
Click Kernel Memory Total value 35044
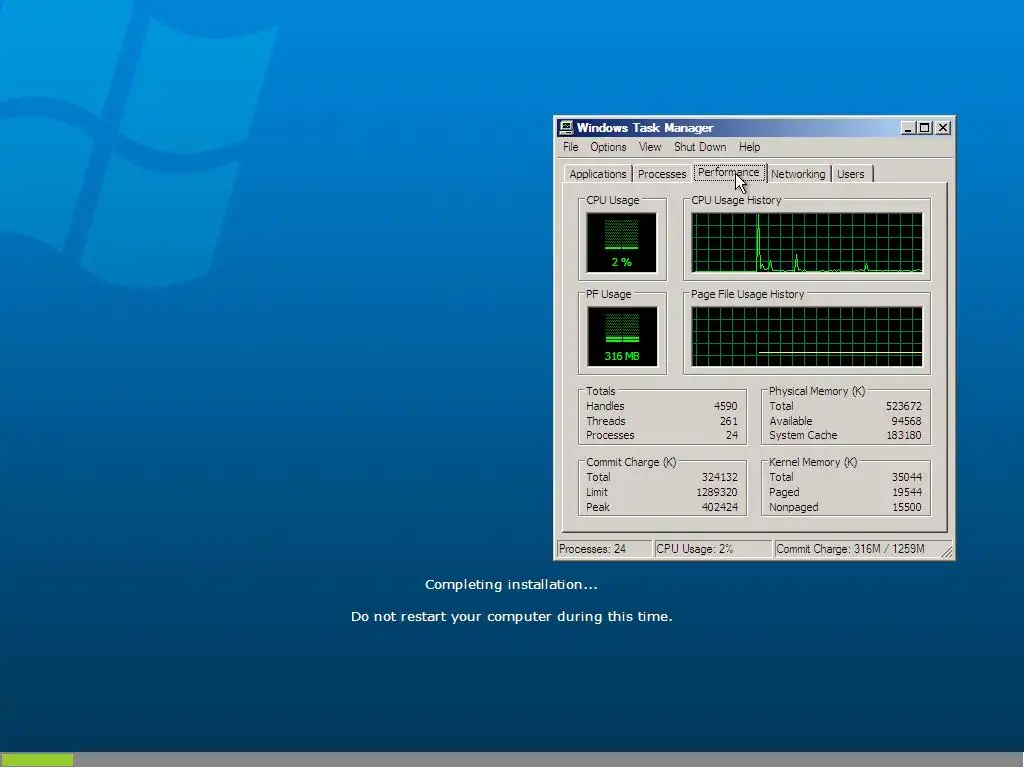(907, 477)
